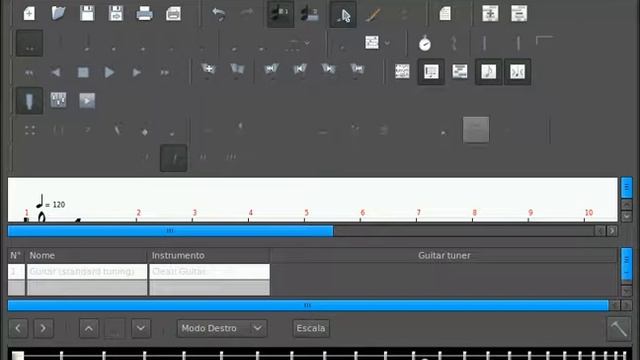Open a file with the folder icon
Viewport: 640px width, 360px height.
click(58, 13)
